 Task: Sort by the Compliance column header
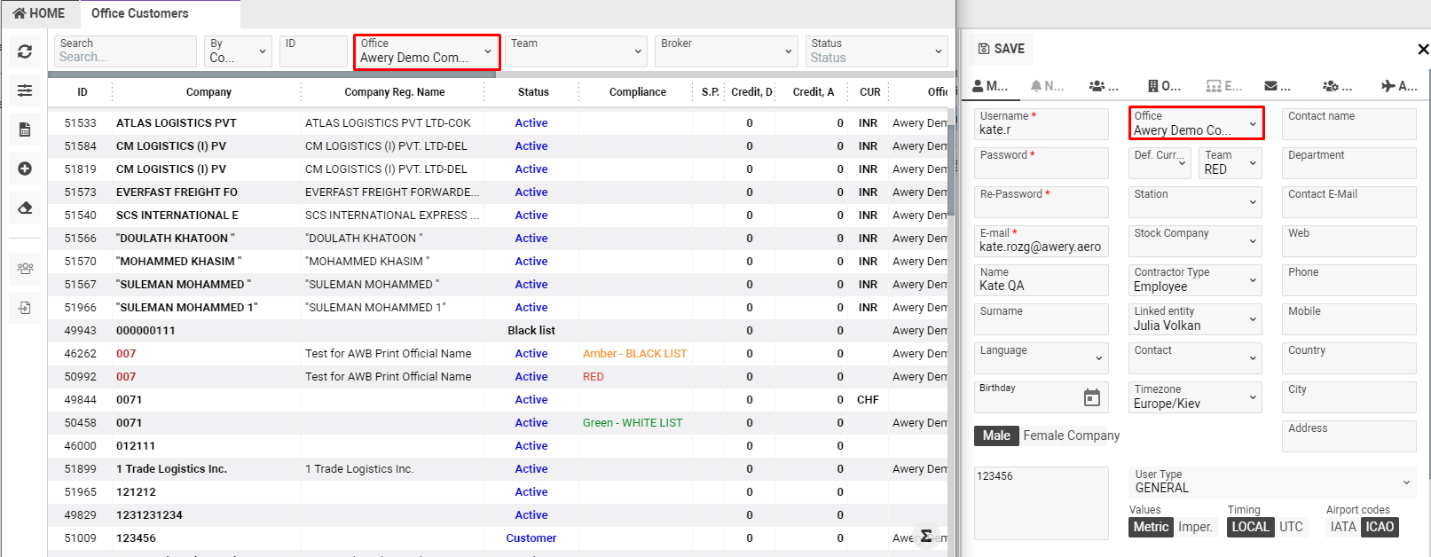[x=637, y=92]
